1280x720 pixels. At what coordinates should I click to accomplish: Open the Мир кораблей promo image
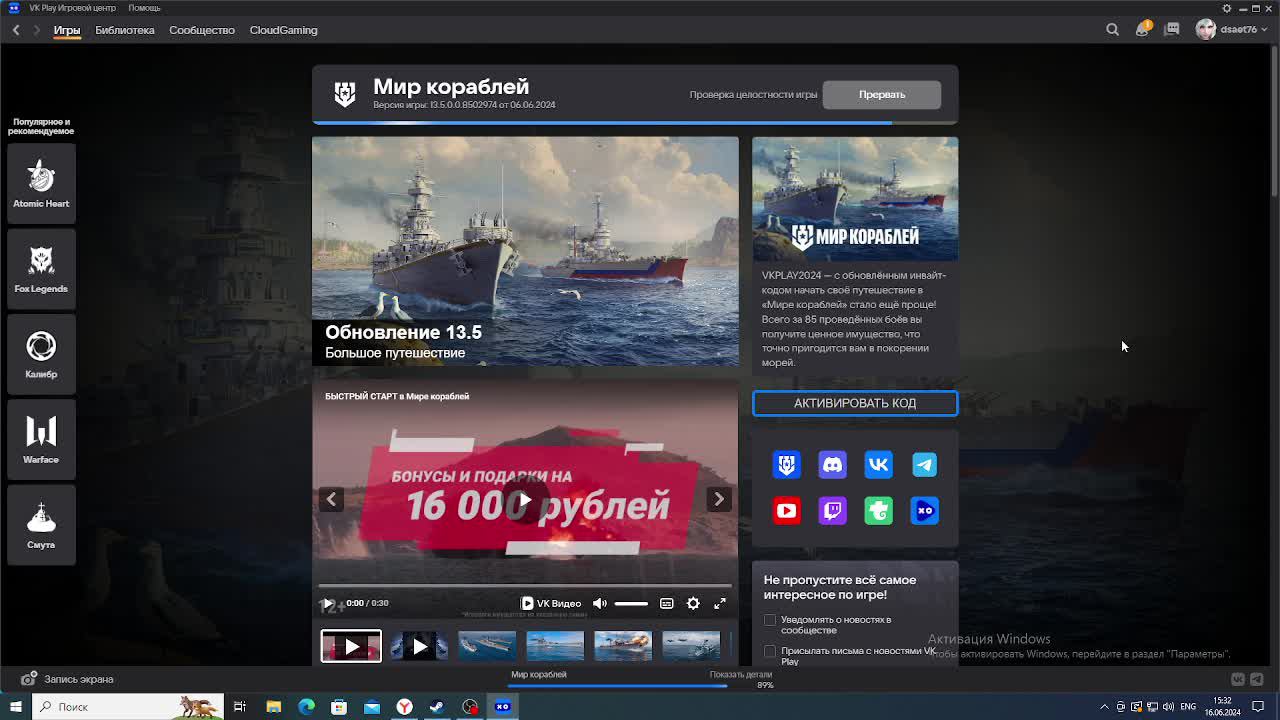pos(855,199)
